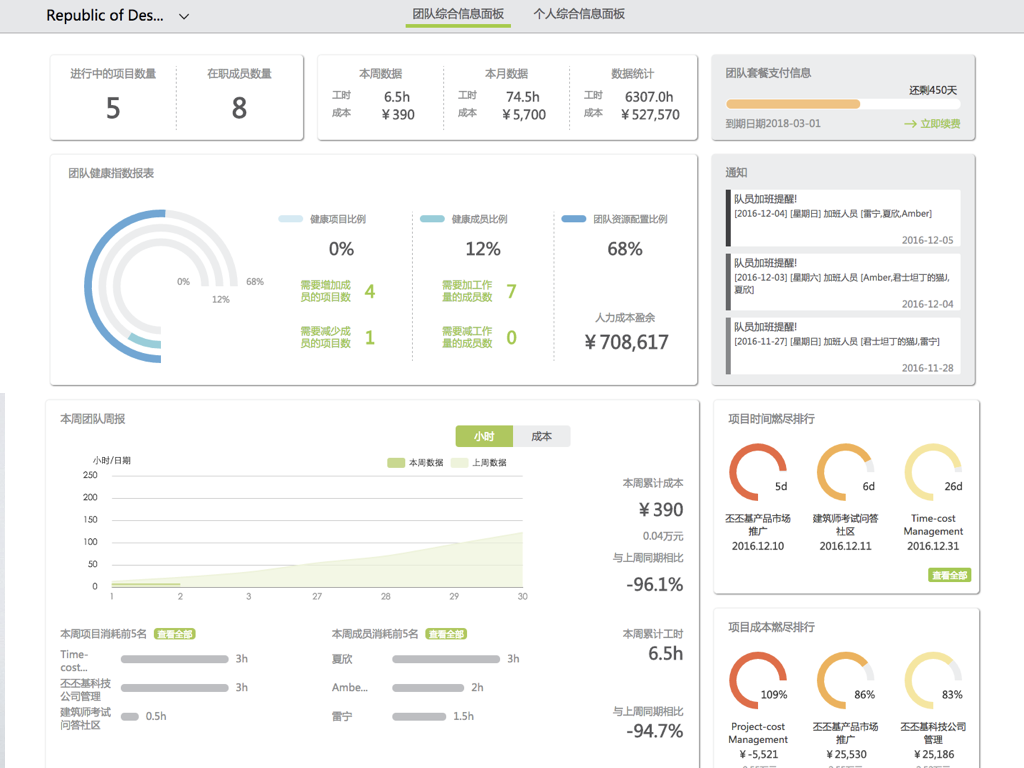
Task: Click the team plan progress bar
Action: tap(842, 104)
